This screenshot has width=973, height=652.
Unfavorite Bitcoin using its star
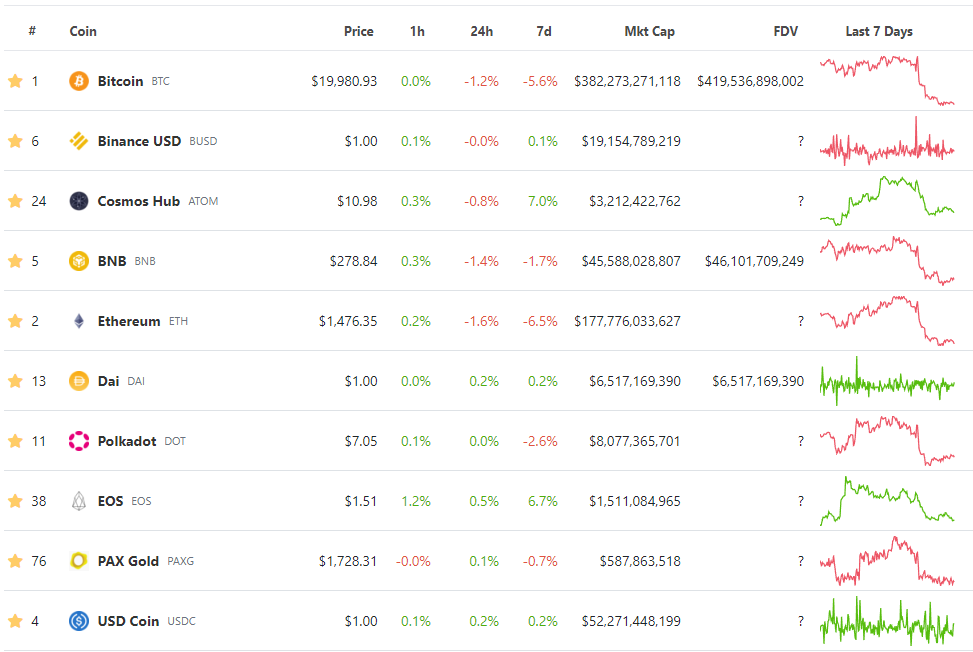coord(16,81)
